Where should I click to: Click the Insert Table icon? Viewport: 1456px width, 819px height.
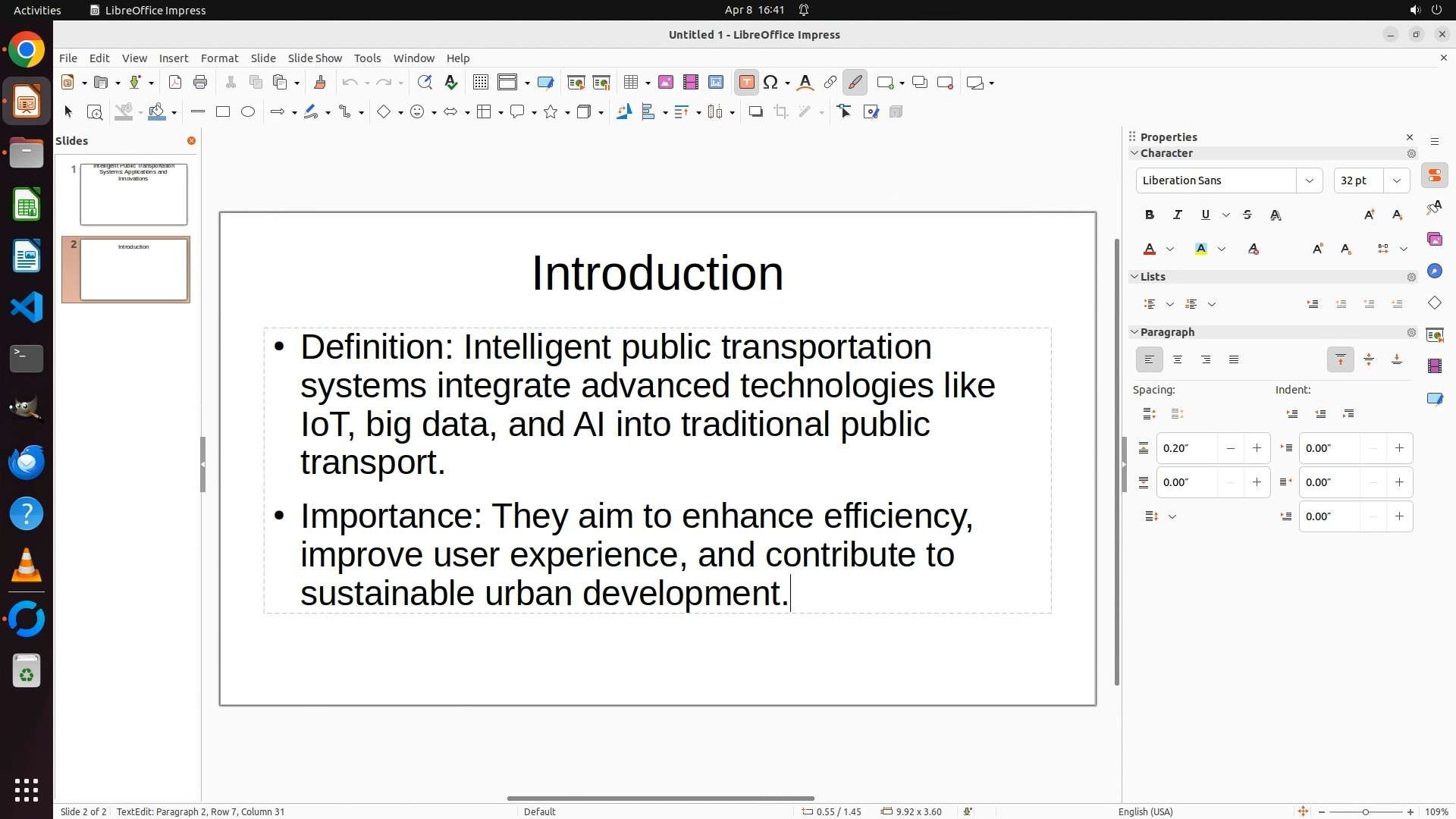(x=630, y=83)
